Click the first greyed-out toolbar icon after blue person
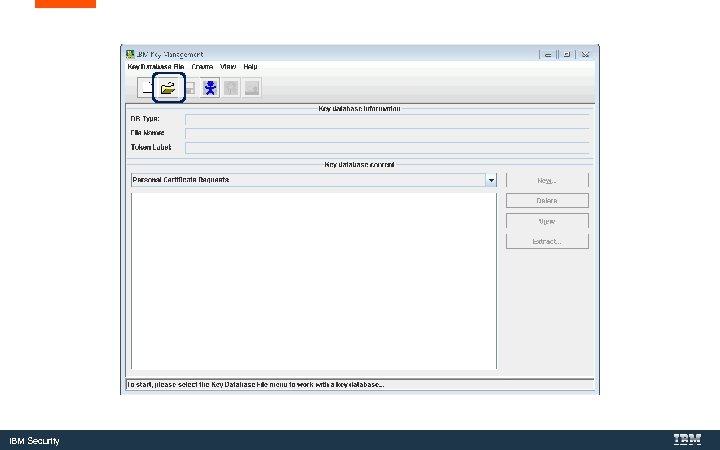720x450 pixels. click(231, 87)
